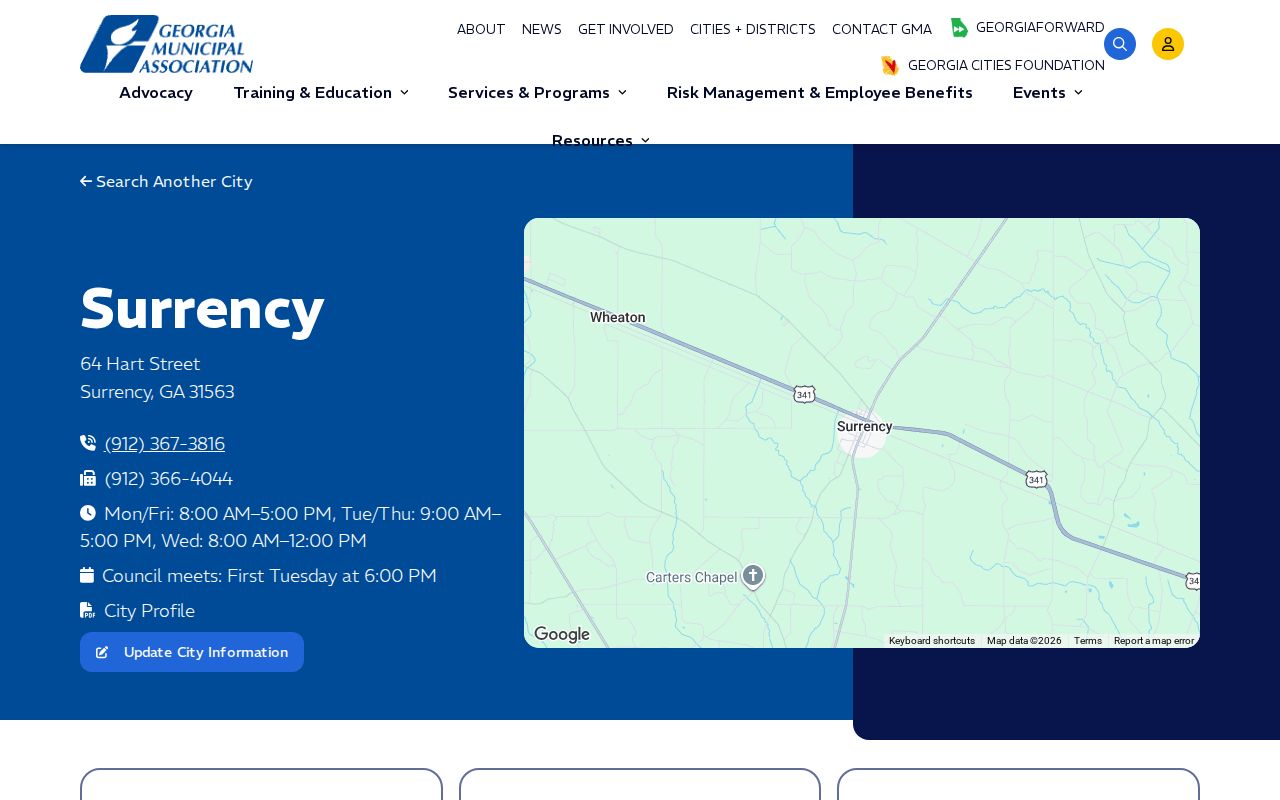This screenshot has height=800, width=1280.
Task: Click the yellow user account icon
Action: [1168, 44]
